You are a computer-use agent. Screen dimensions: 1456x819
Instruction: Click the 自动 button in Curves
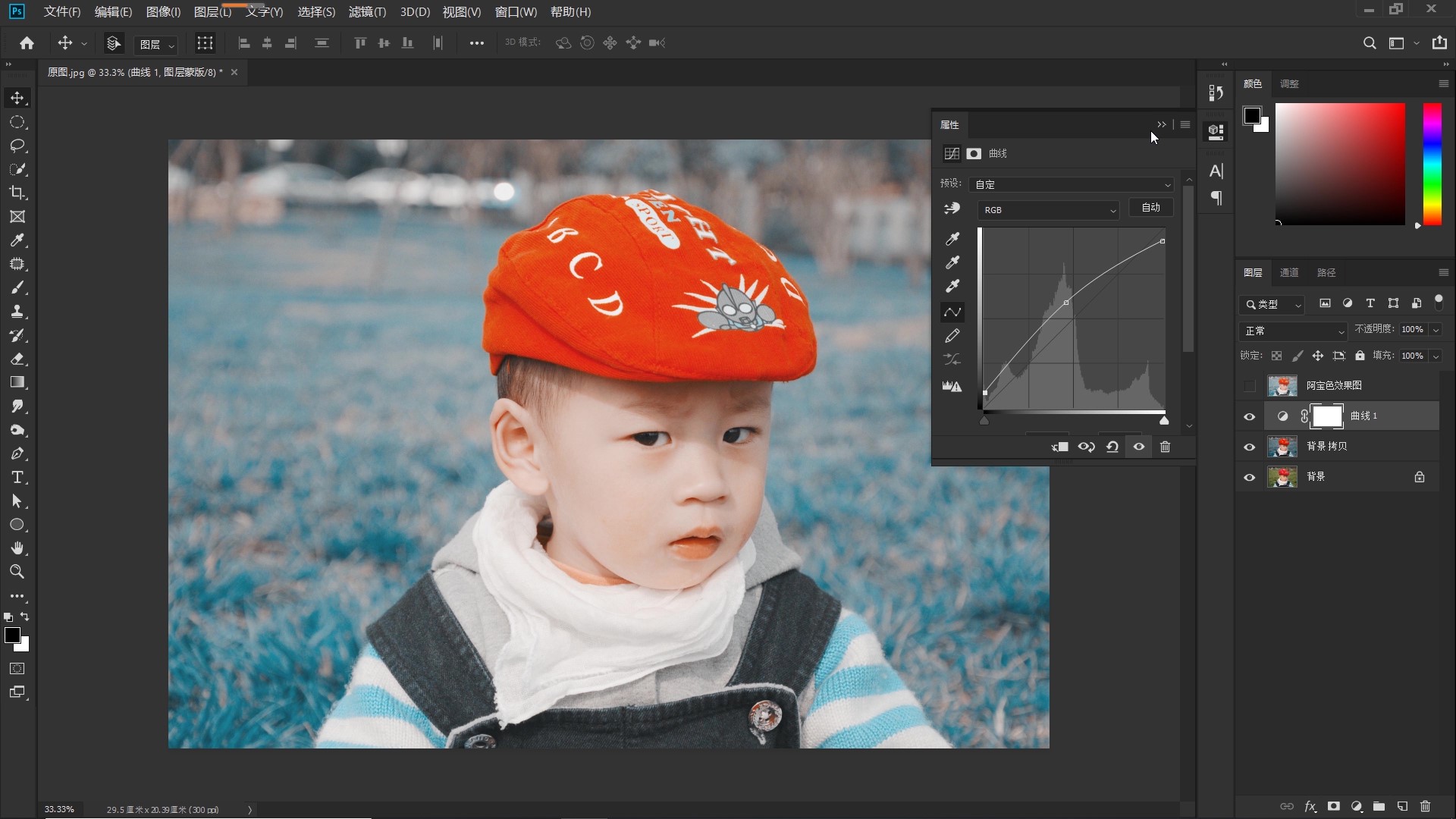[x=1150, y=208]
